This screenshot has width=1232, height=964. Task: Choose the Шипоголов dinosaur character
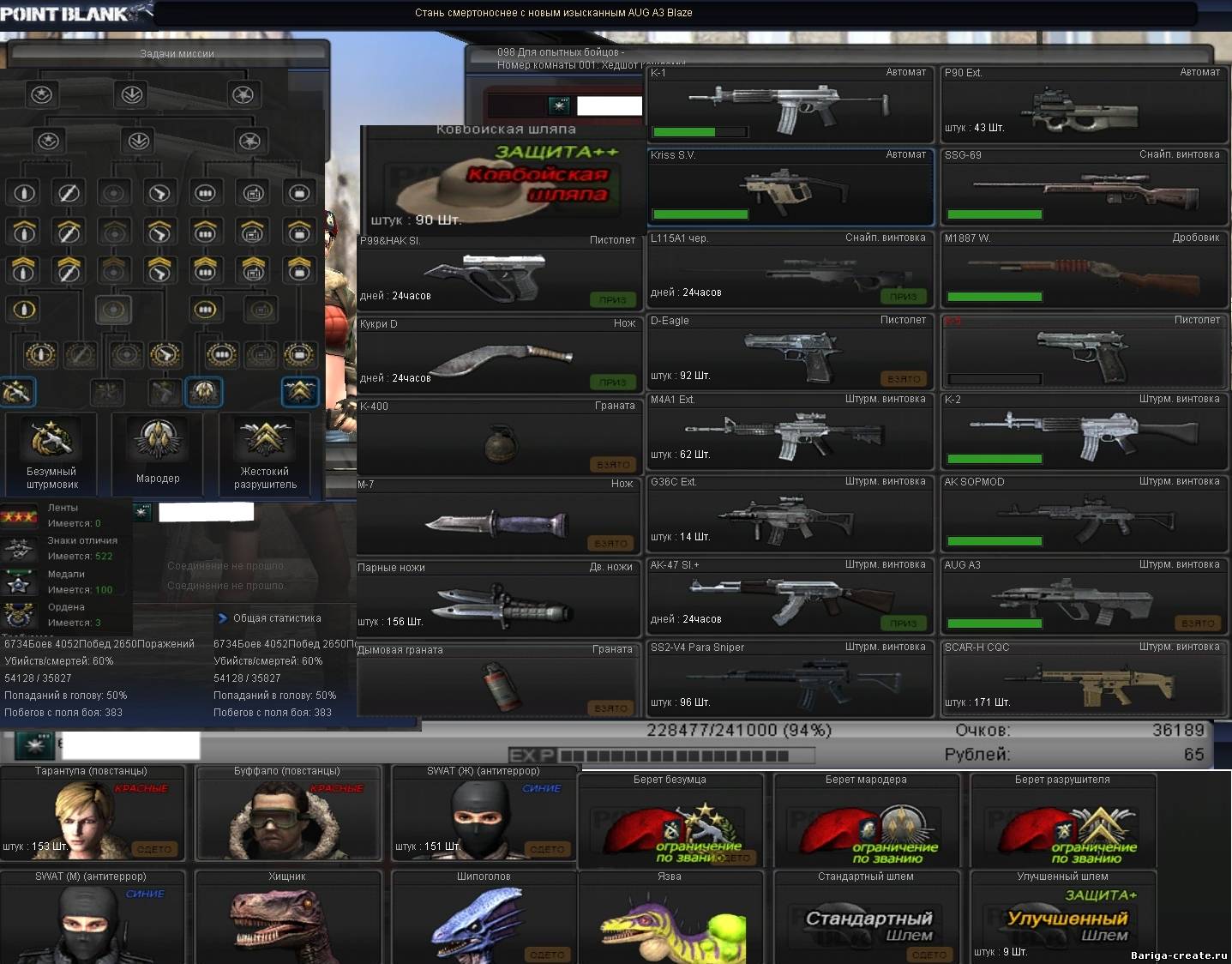pyautogui.click(x=484, y=917)
